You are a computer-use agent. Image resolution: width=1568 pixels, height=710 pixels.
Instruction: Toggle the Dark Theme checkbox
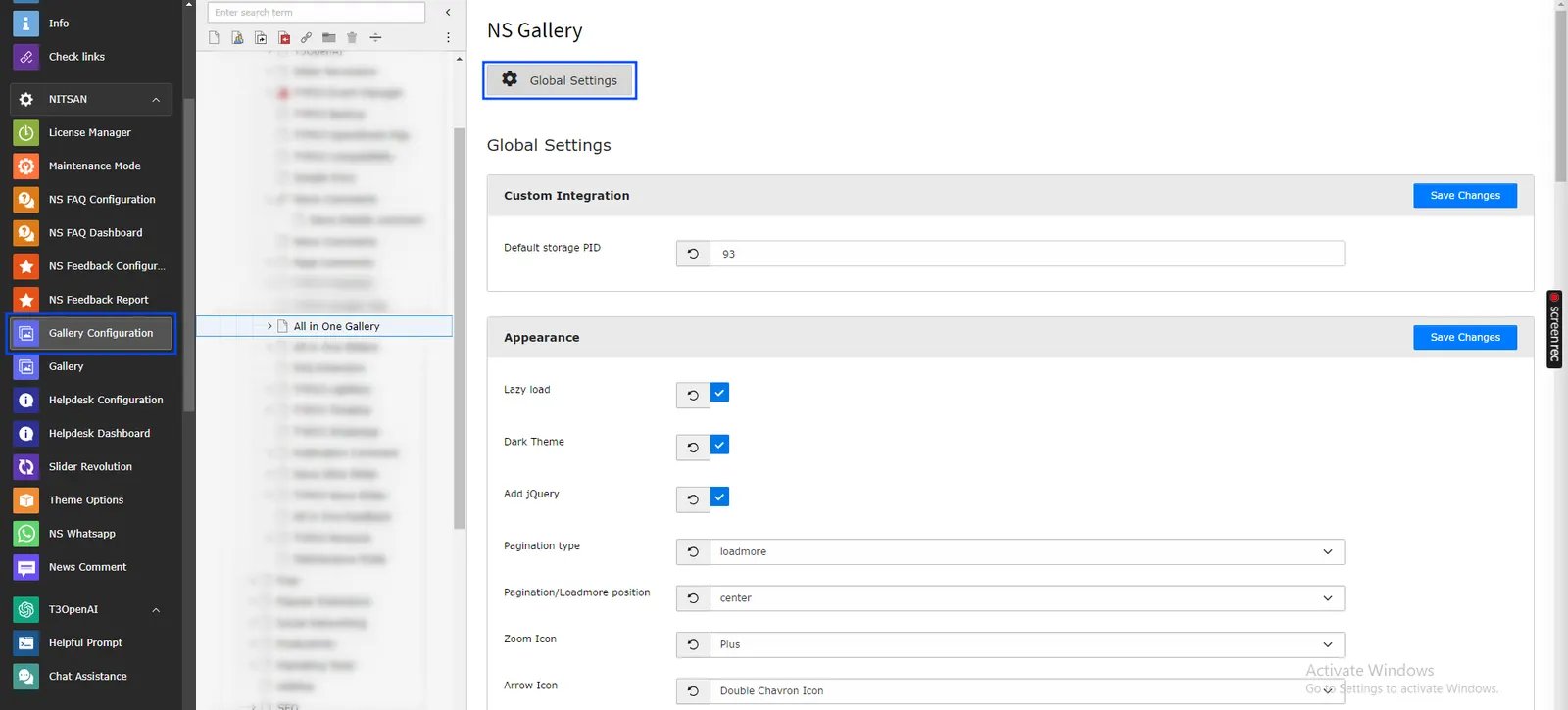(x=719, y=445)
